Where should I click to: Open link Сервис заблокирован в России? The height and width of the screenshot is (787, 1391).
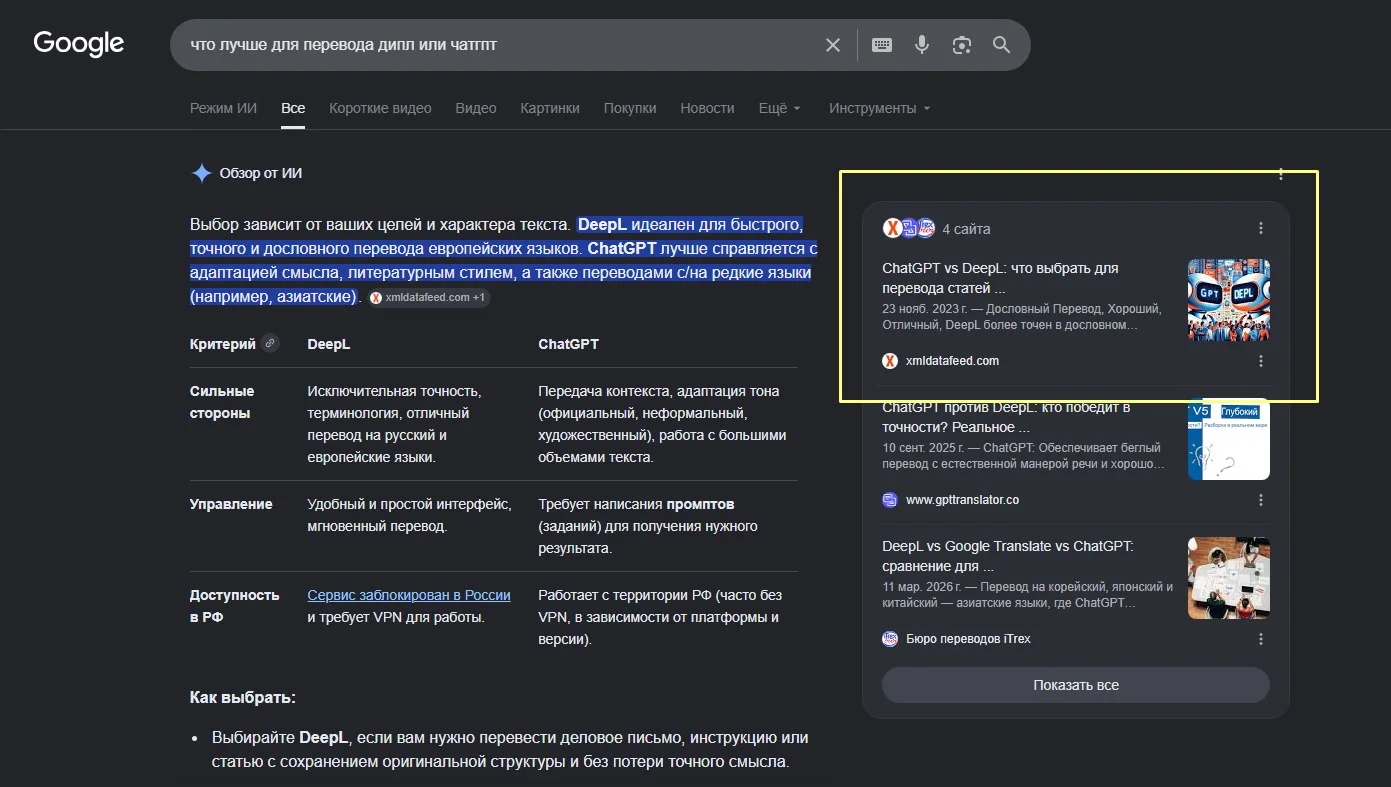[x=409, y=595]
